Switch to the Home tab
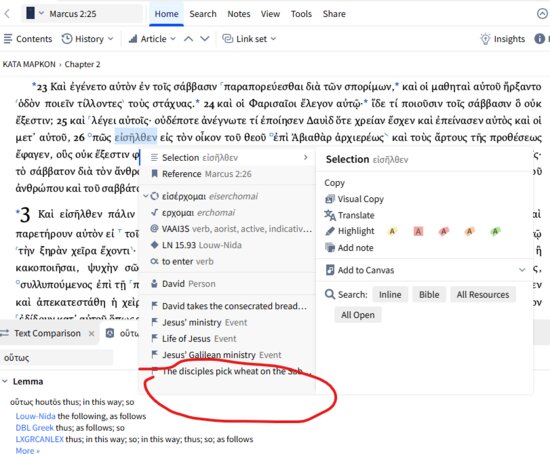550x455 pixels. (166, 14)
